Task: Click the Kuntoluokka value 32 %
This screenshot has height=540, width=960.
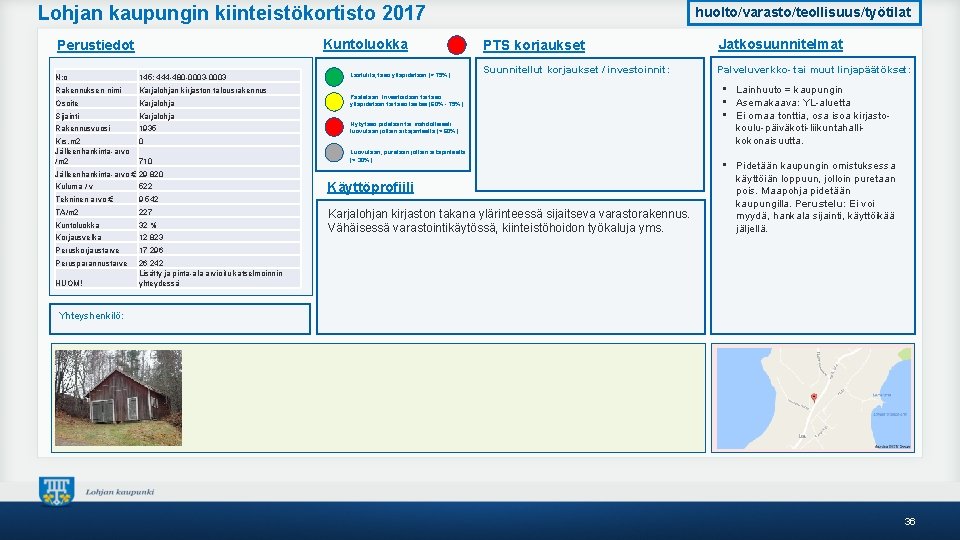Action: [x=148, y=225]
